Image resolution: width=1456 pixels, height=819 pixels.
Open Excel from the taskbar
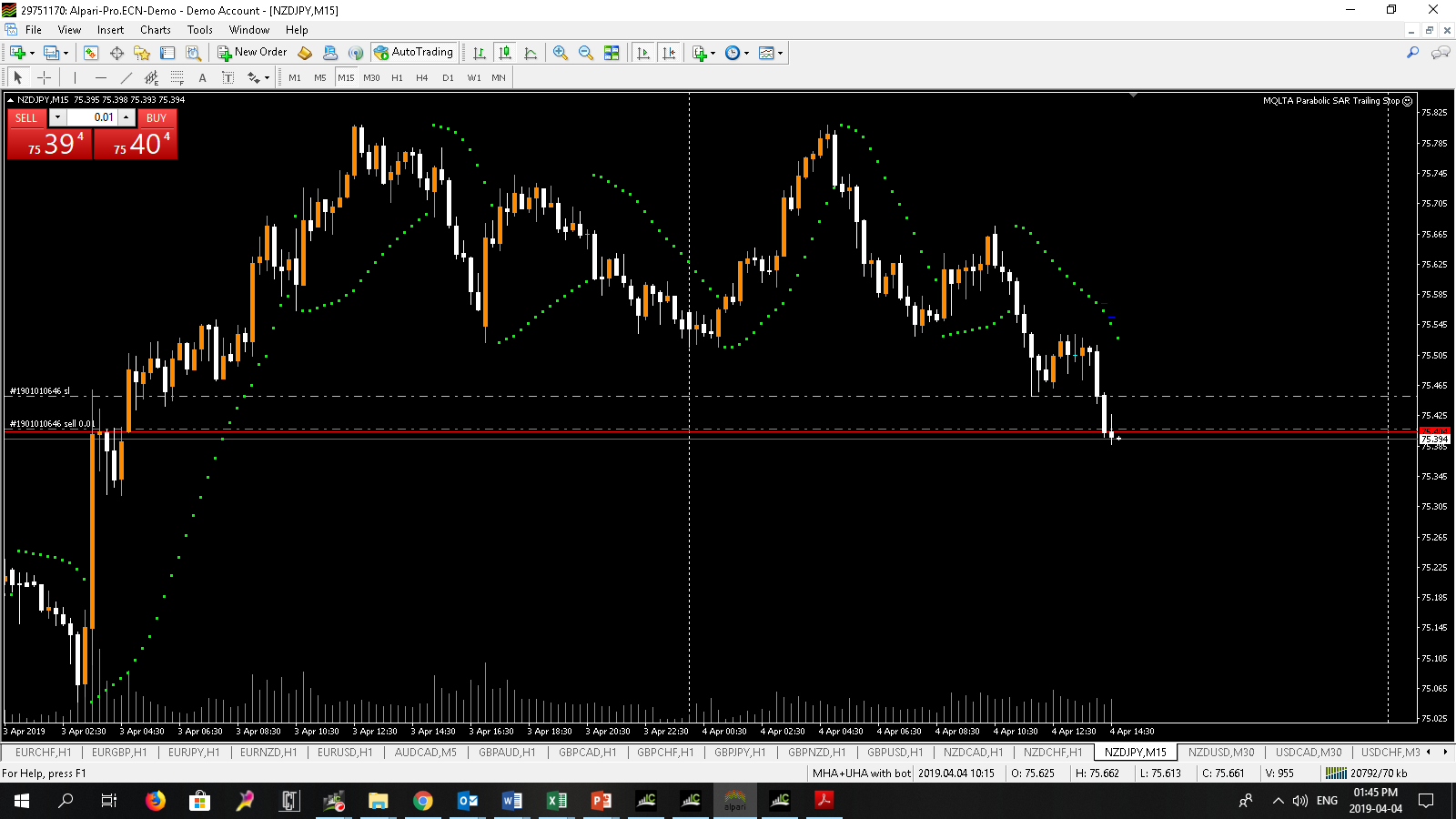(x=556, y=801)
